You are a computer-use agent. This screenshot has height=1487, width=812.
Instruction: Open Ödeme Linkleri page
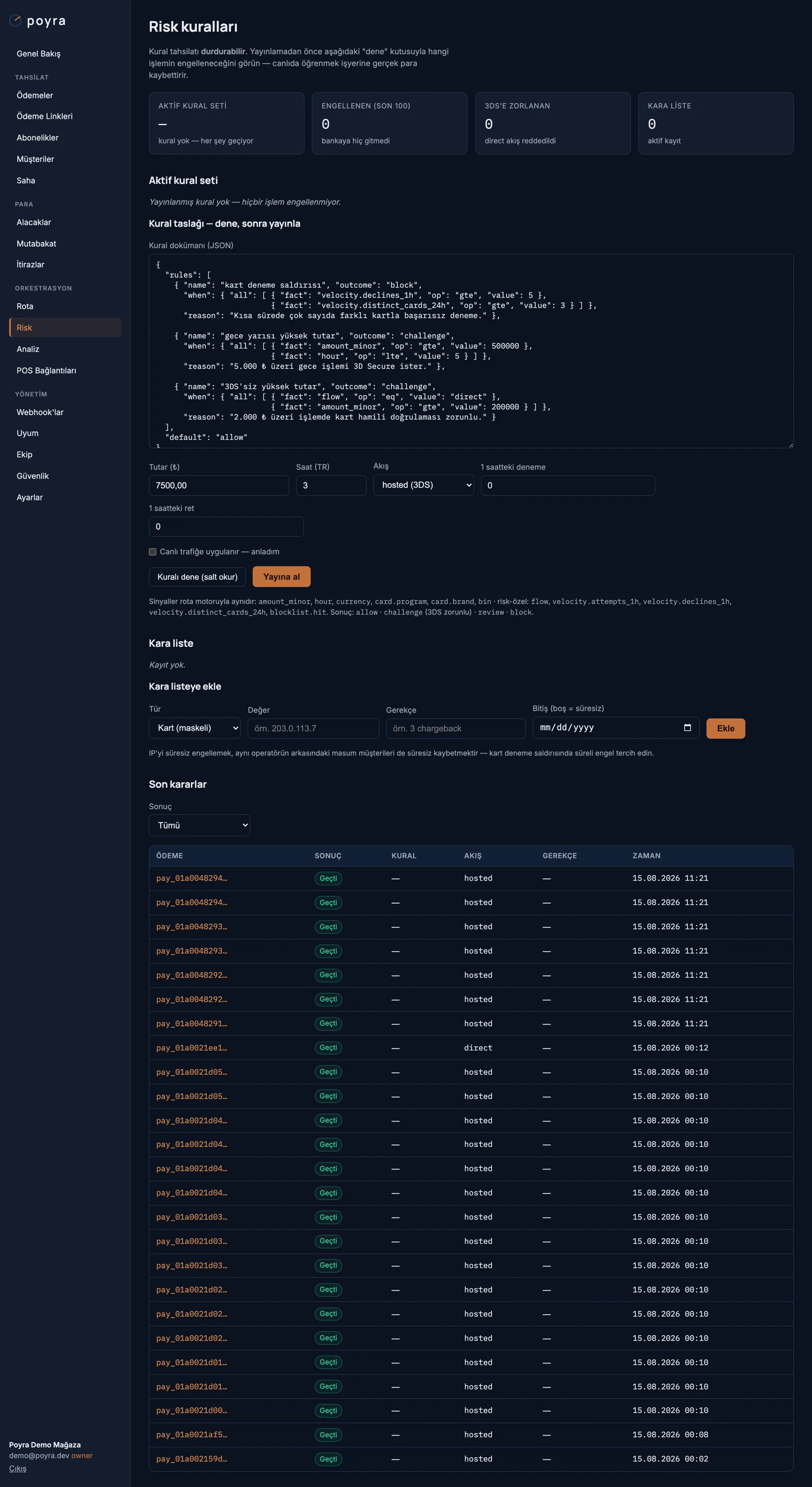(65, 116)
